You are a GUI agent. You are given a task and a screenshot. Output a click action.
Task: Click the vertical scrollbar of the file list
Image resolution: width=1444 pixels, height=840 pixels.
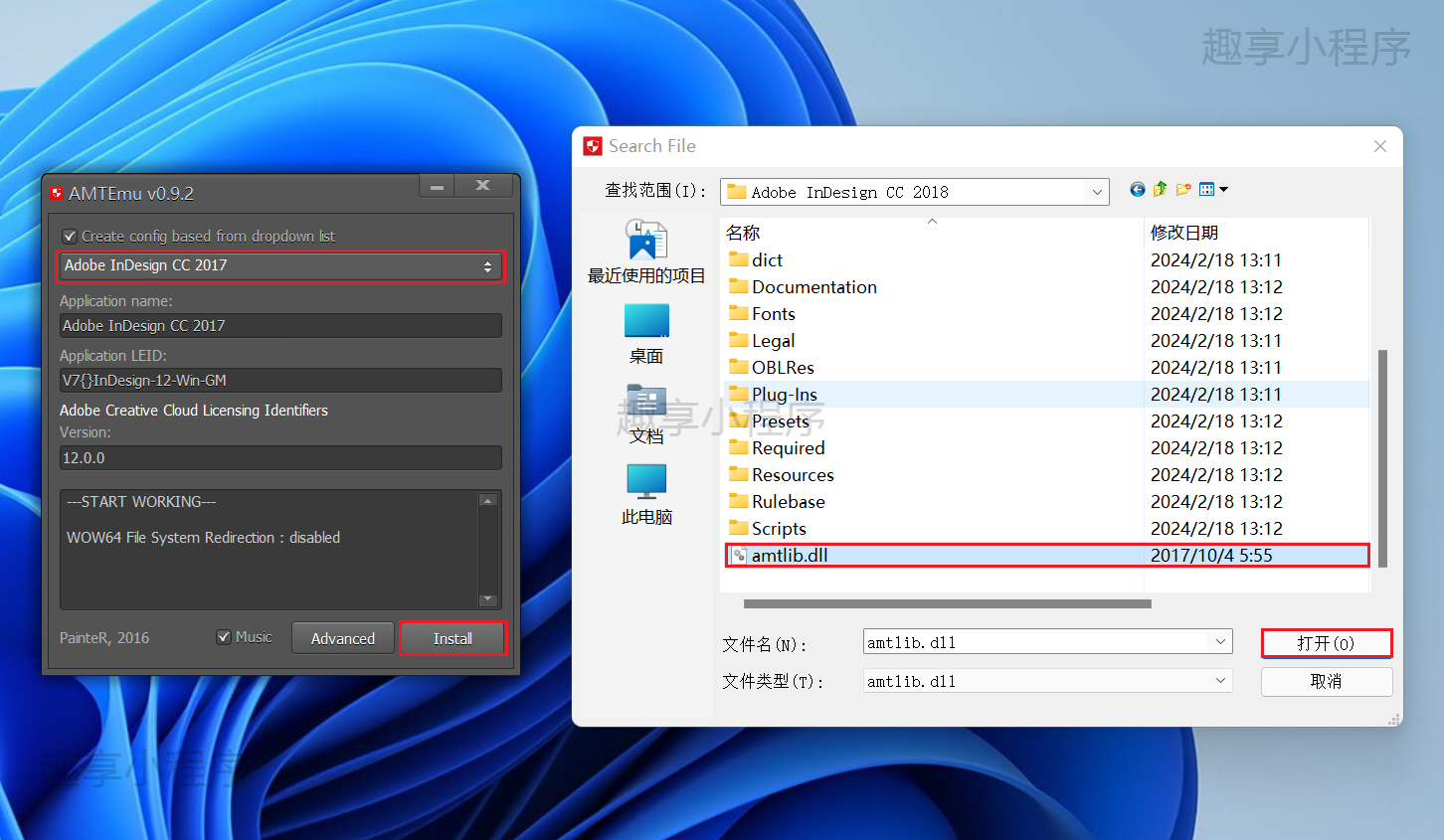click(1382, 458)
